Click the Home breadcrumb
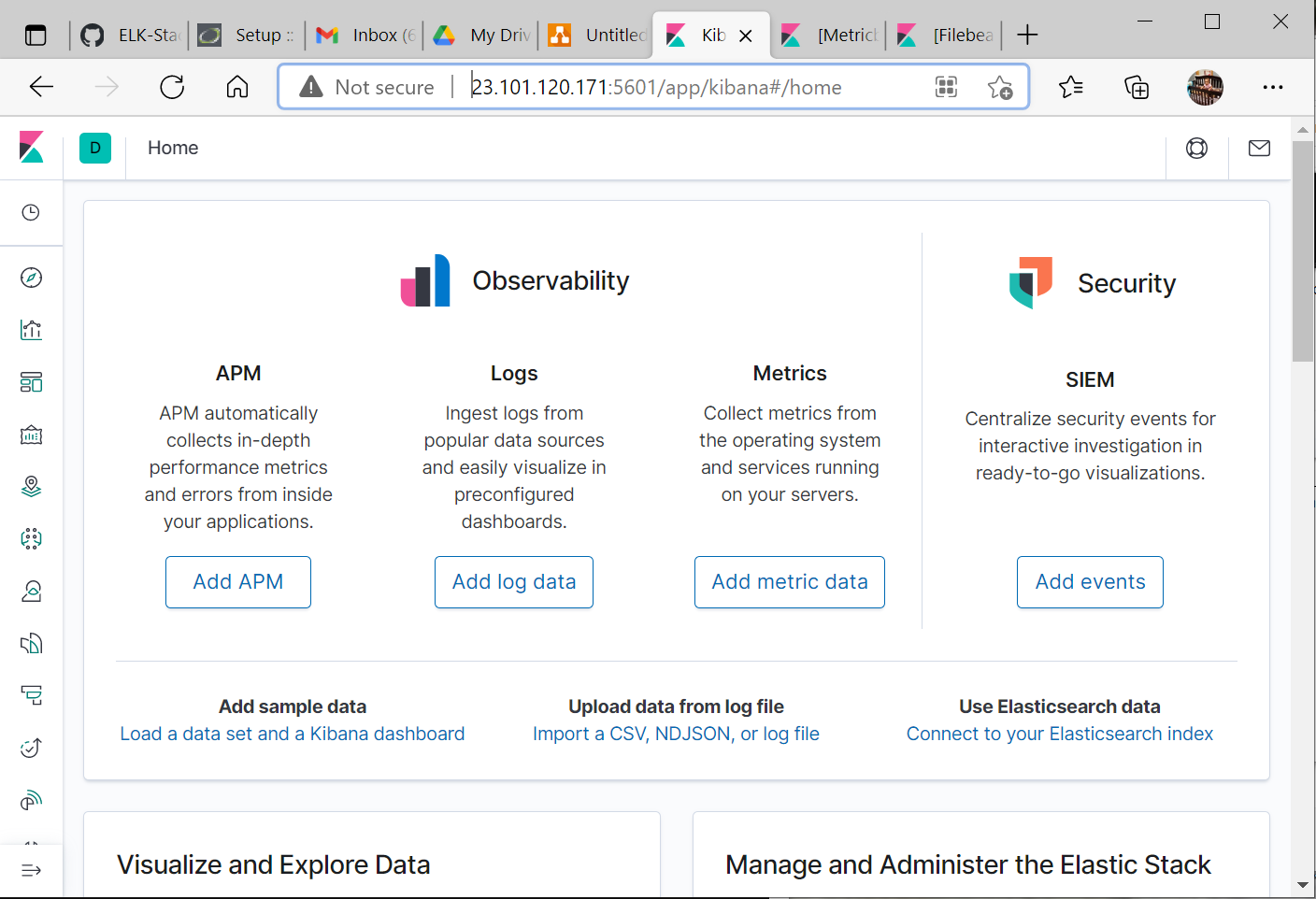1316x899 pixels. (x=172, y=148)
